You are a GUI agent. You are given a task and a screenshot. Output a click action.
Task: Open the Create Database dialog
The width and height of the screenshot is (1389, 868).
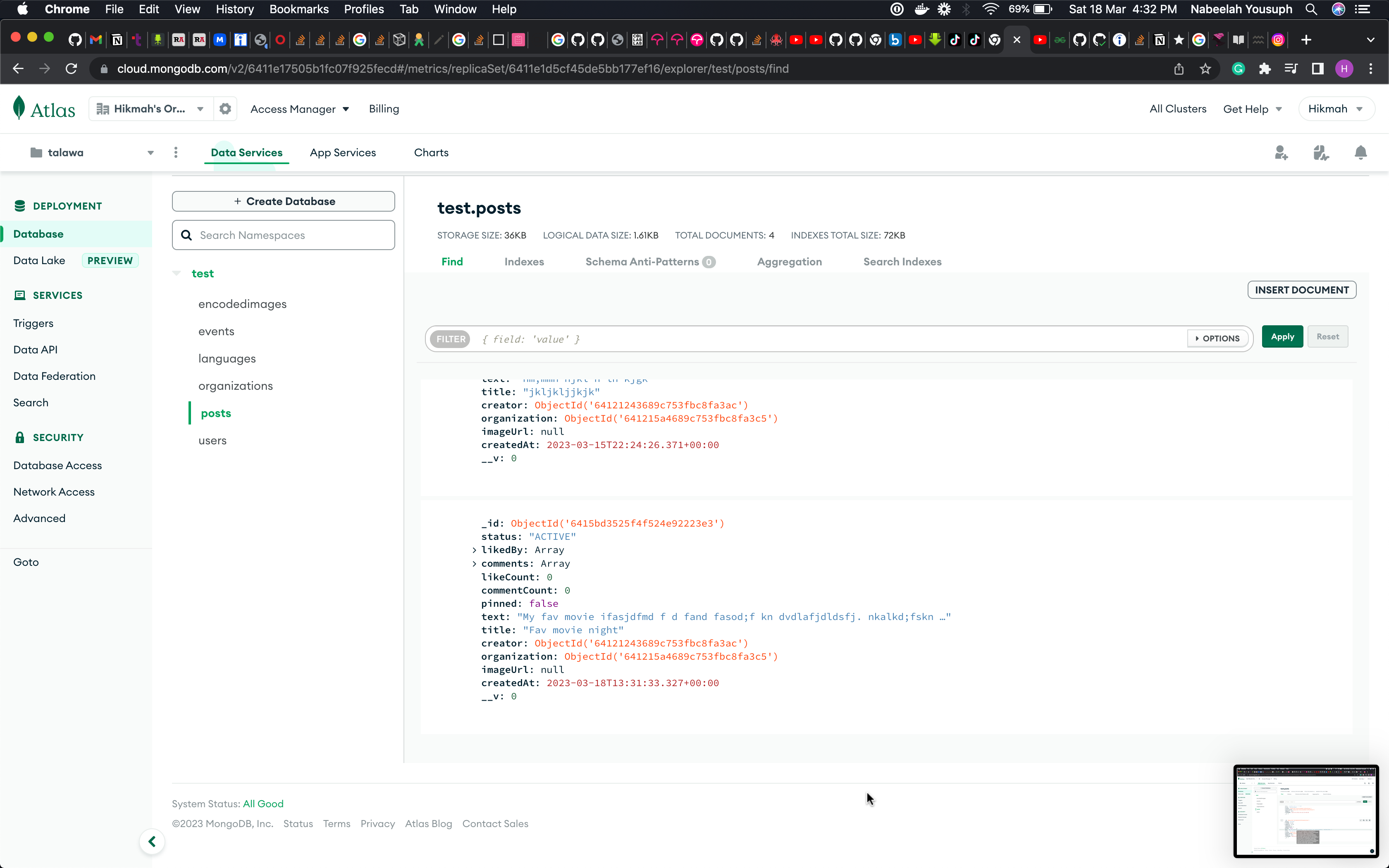283,201
